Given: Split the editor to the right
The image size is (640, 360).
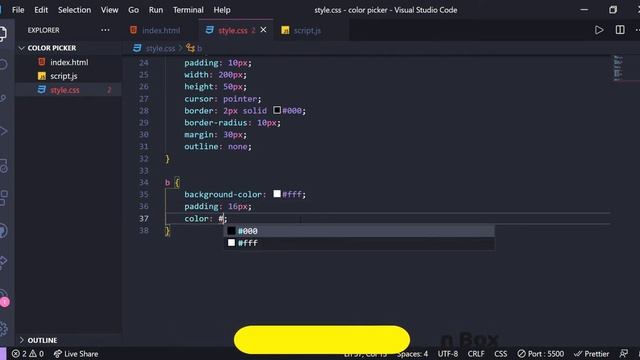Looking at the screenshot, I should pyautogui.click(x=620, y=30).
